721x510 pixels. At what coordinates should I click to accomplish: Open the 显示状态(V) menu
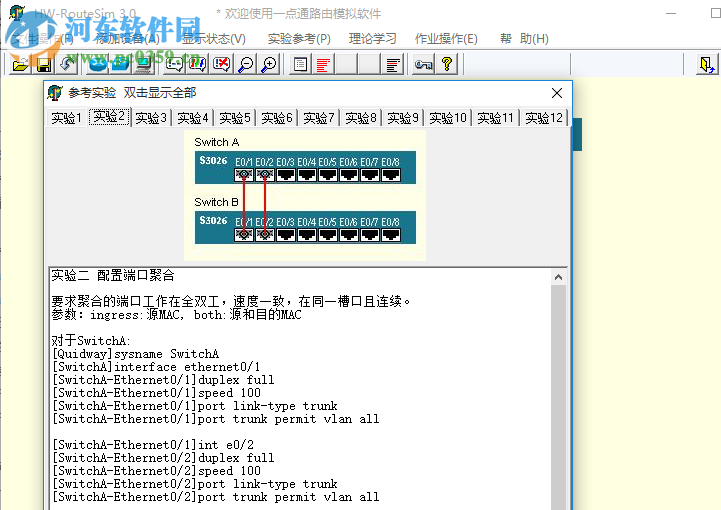(213, 39)
